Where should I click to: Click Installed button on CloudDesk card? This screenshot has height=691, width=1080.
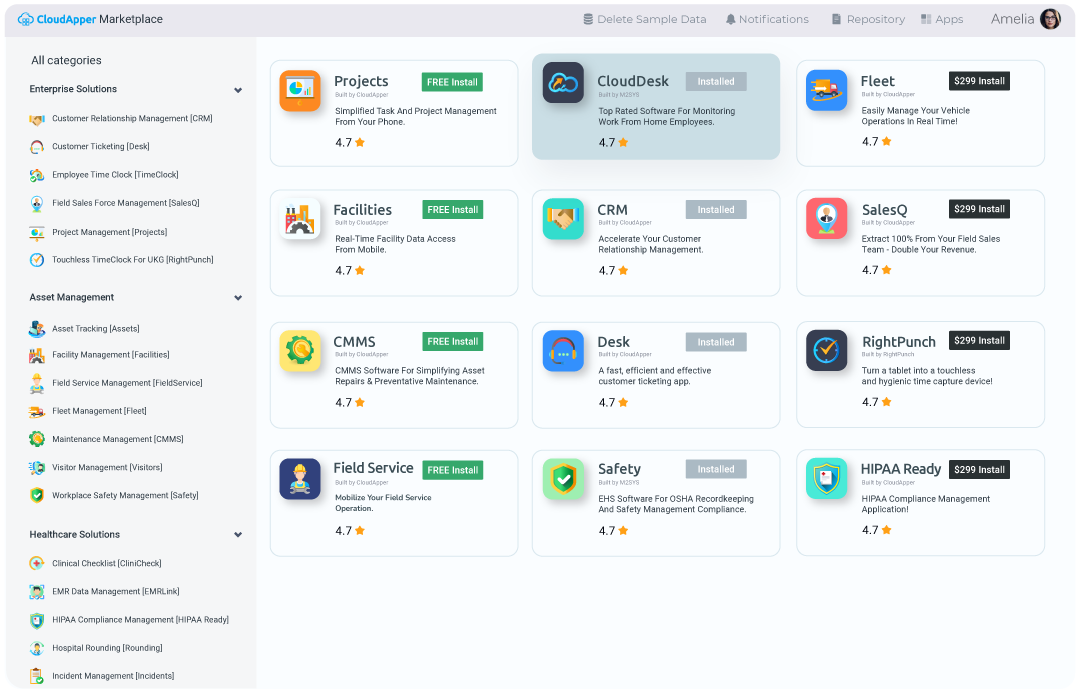[716, 81]
